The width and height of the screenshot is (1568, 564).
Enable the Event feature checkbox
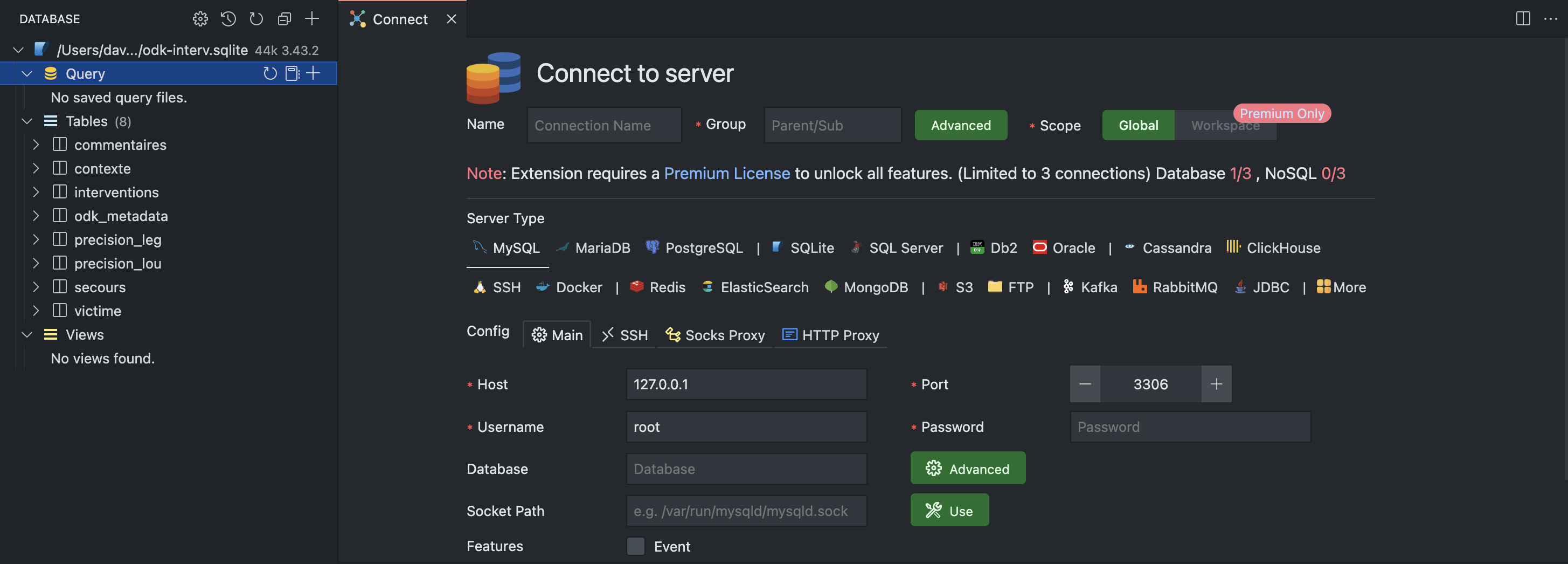[635, 546]
